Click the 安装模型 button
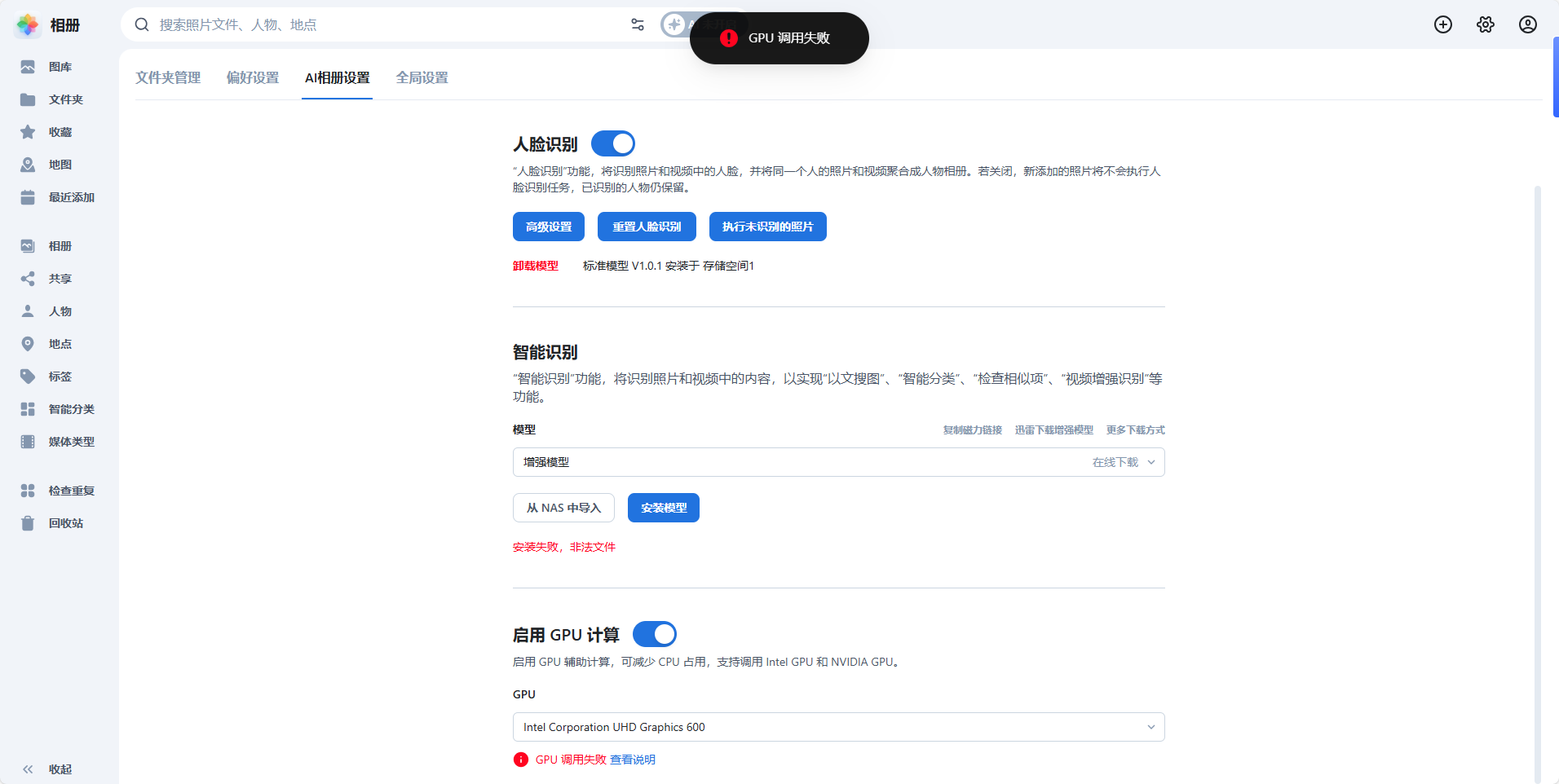Image resolution: width=1559 pixels, height=784 pixels. pos(664,508)
